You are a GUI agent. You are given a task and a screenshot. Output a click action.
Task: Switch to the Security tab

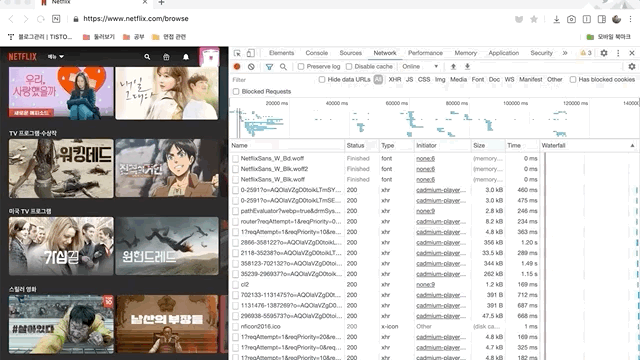click(541, 53)
